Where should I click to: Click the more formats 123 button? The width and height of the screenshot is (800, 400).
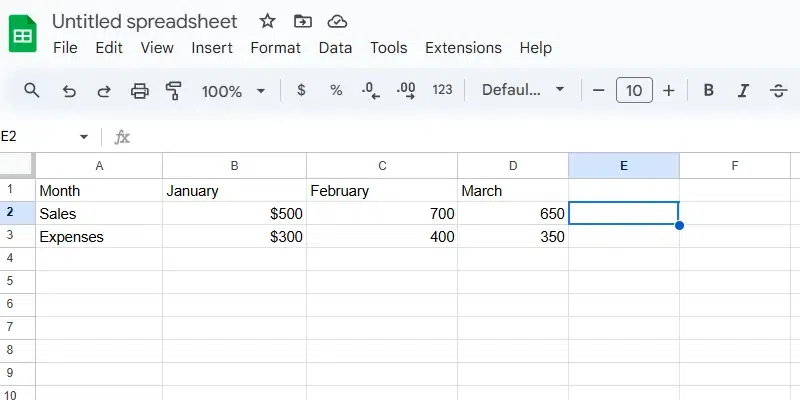pyautogui.click(x=442, y=91)
